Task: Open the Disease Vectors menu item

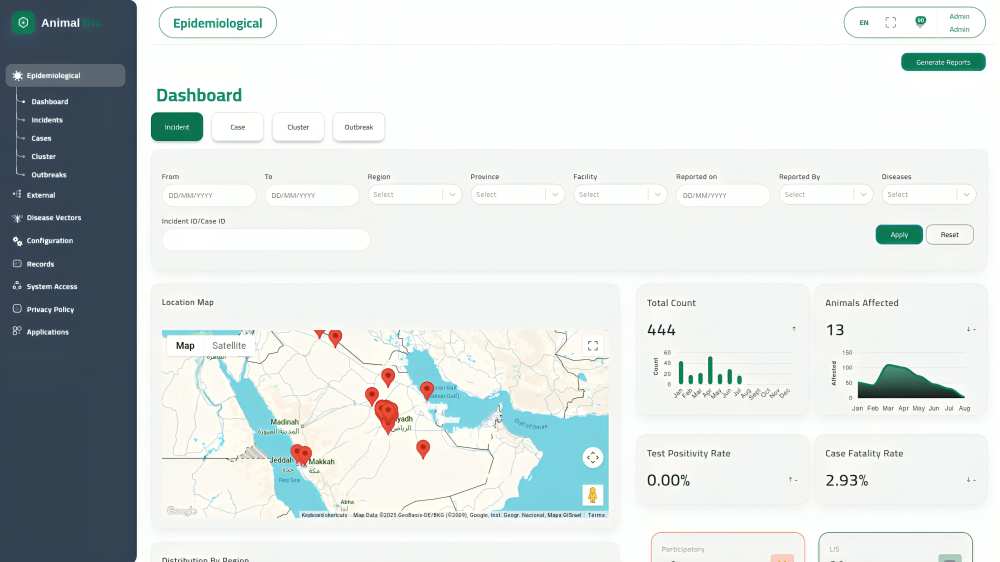Action: pyautogui.click(x=54, y=218)
